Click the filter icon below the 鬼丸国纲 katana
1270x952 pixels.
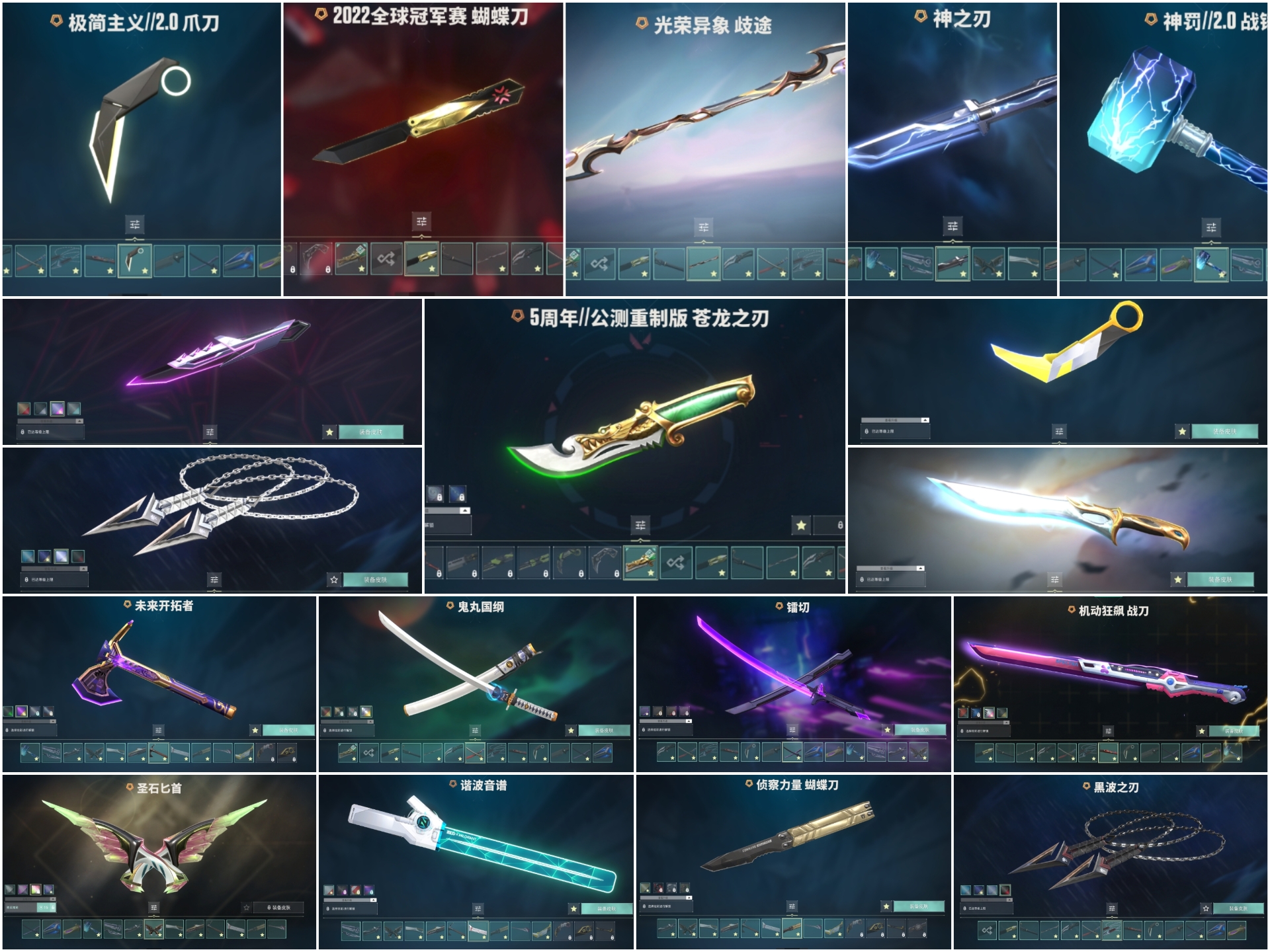(x=475, y=731)
